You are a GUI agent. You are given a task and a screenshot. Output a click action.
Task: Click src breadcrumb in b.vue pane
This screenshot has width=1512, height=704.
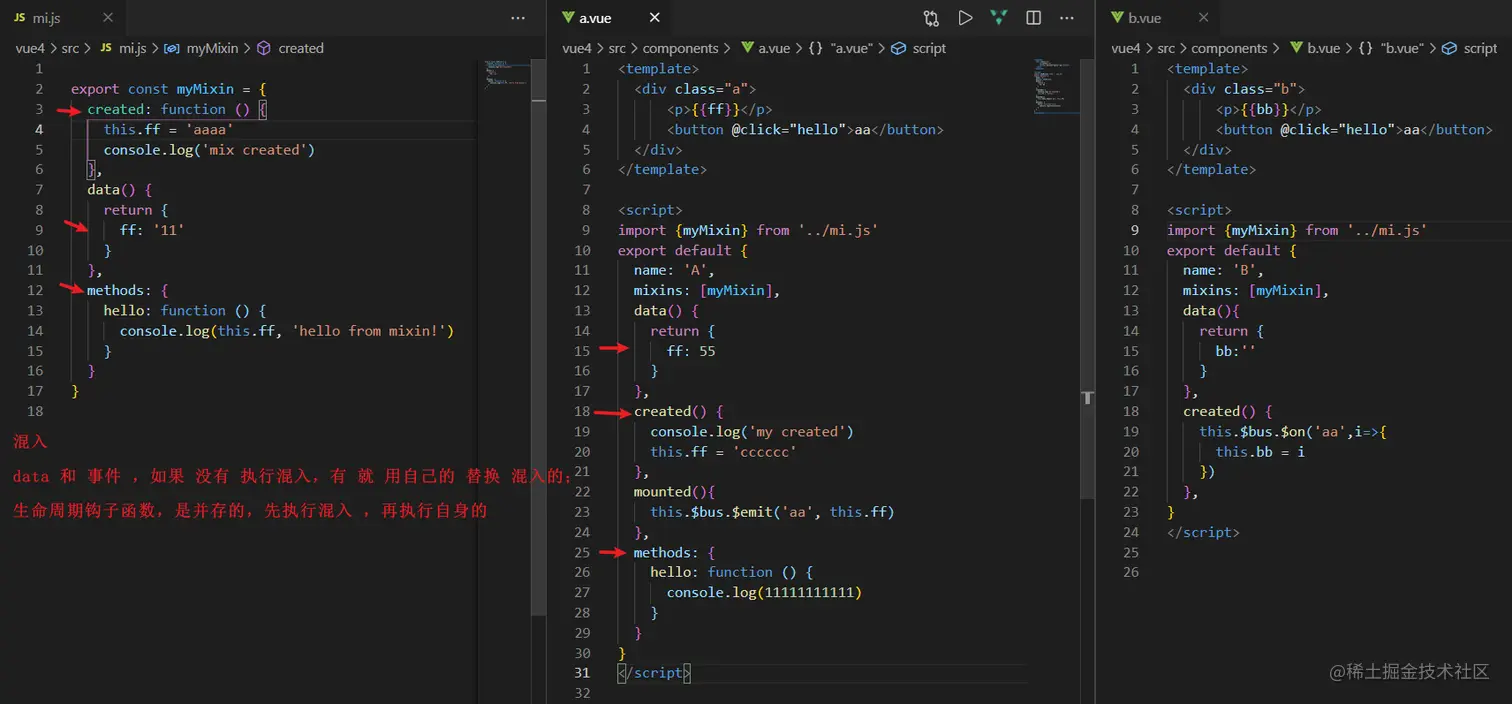[1167, 48]
